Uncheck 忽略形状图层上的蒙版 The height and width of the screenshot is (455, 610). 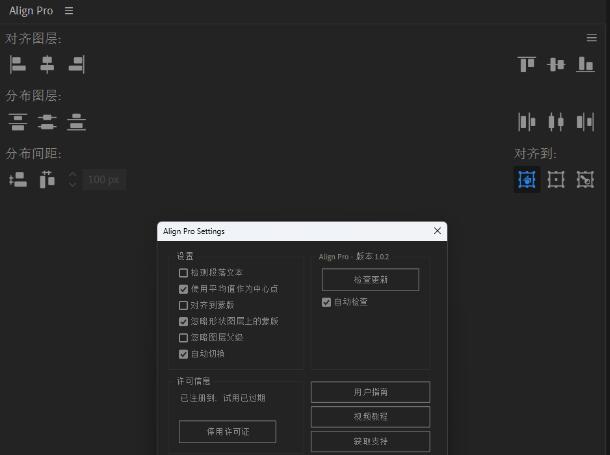pos(183,321)
